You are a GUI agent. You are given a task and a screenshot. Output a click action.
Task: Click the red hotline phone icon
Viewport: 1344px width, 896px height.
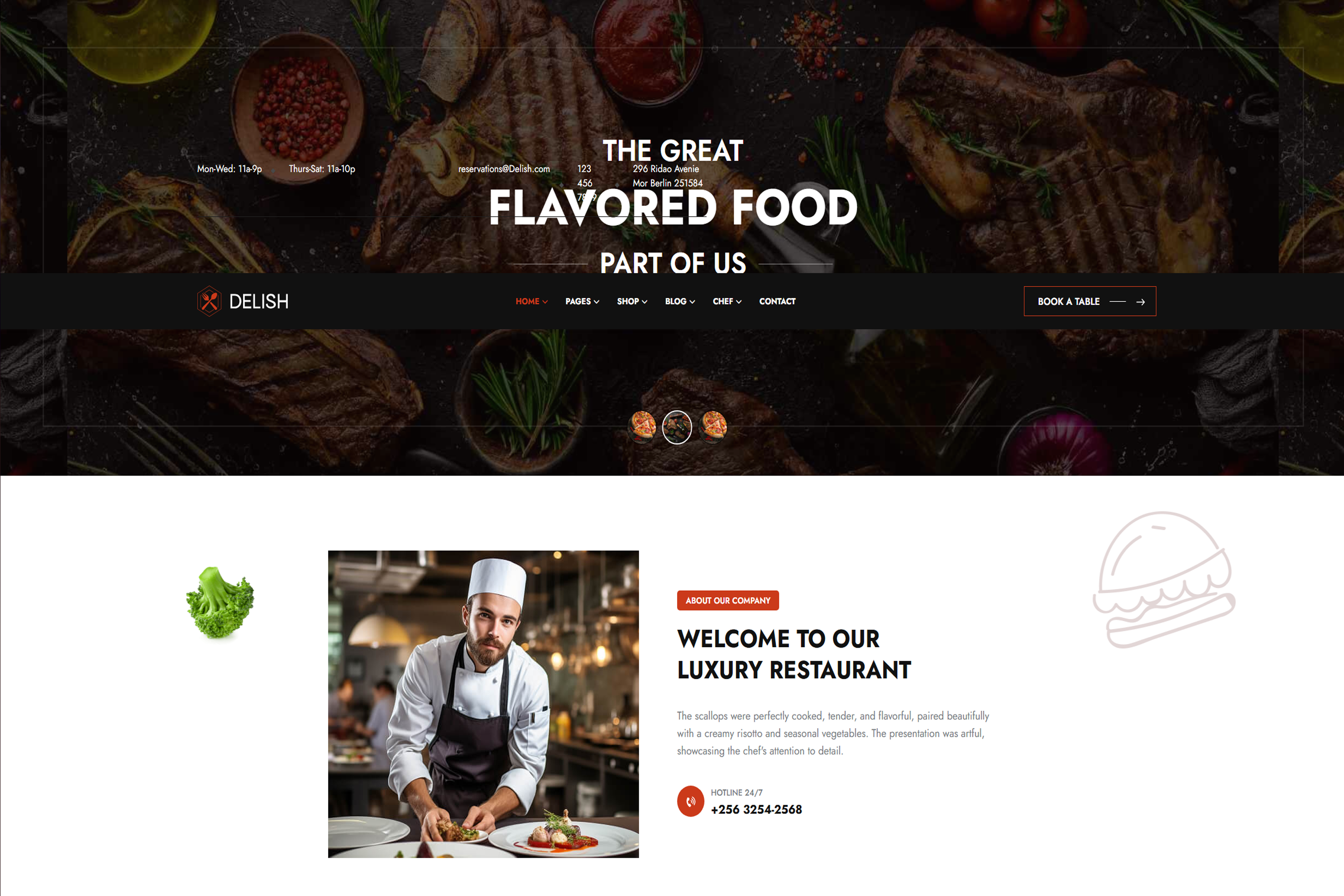690,801
